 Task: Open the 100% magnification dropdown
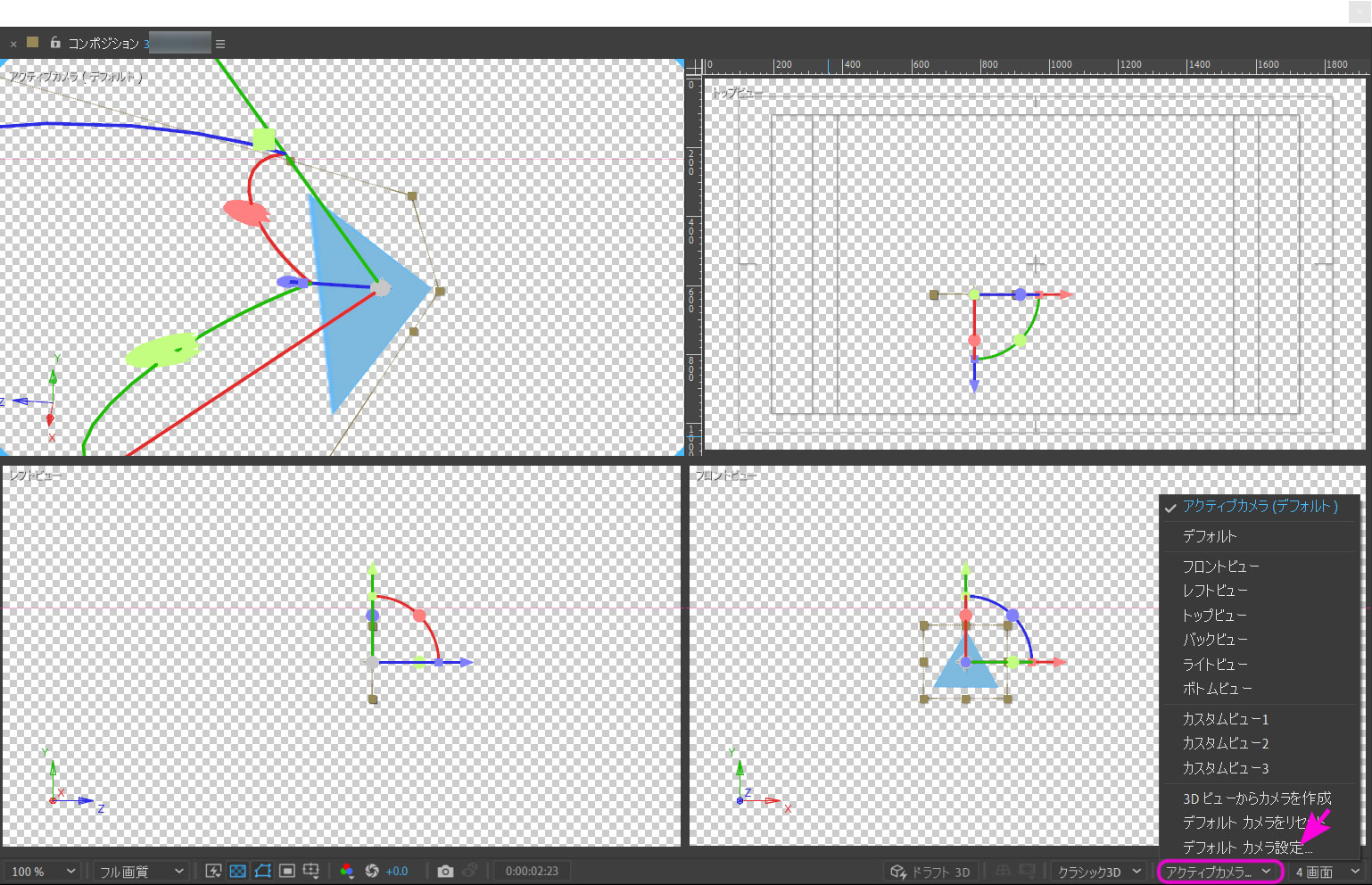42,872
